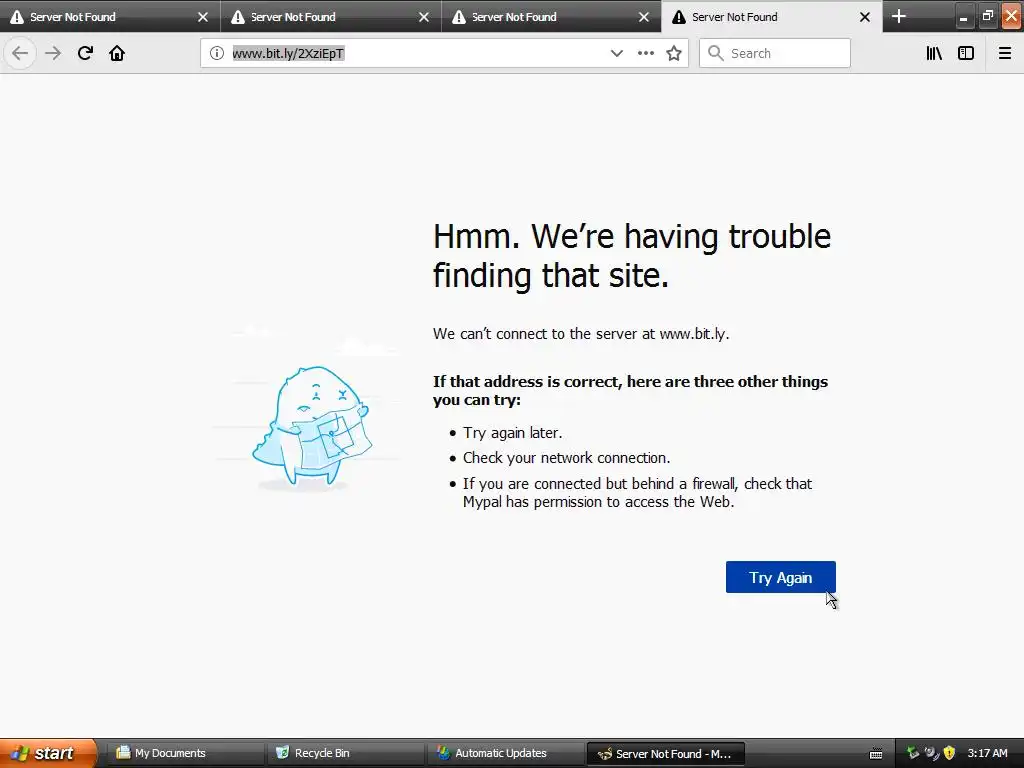Viewport: 1024px width, 768px height.
Task: Close the first Server Not Found tab
Action: (x=202, y=17)
